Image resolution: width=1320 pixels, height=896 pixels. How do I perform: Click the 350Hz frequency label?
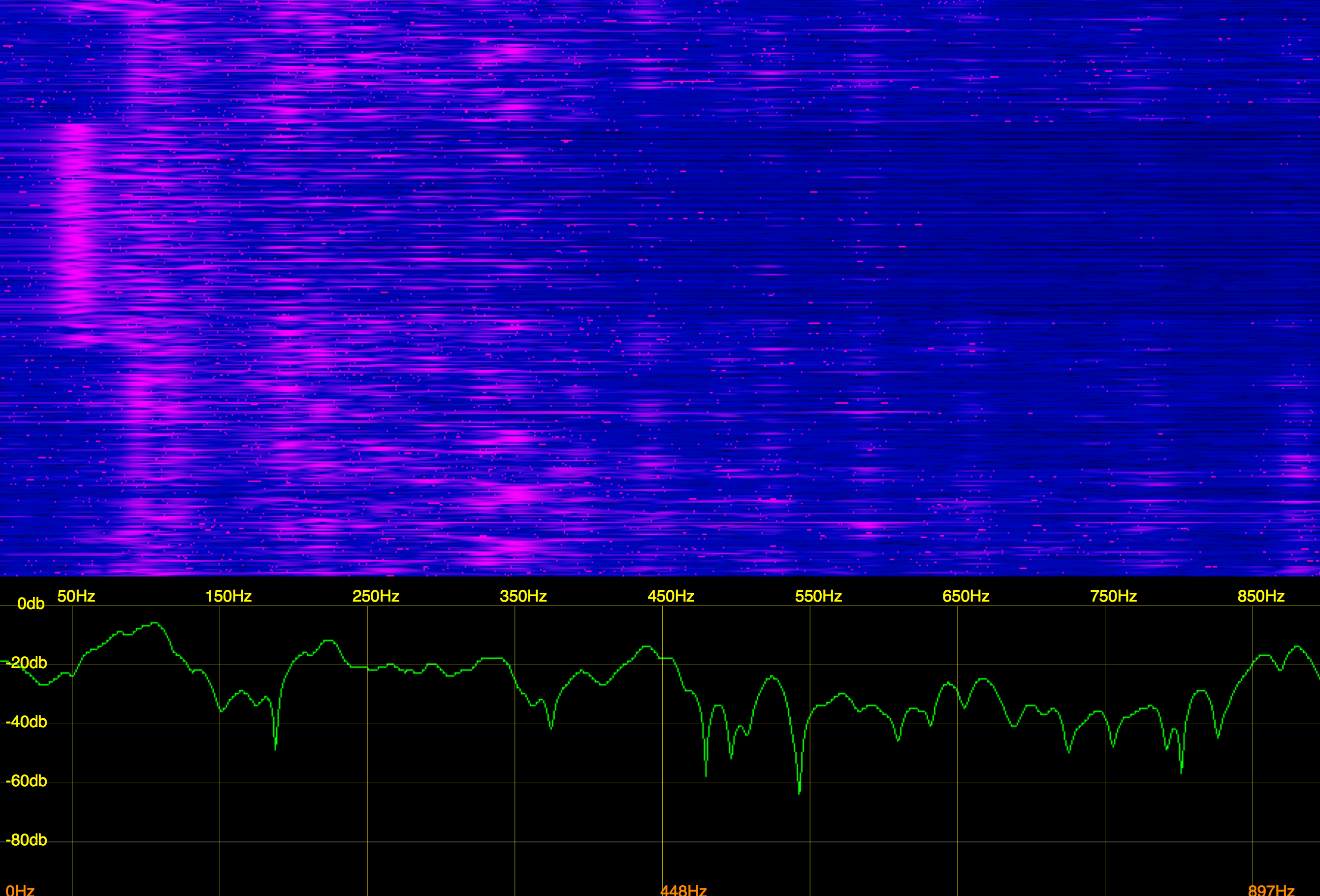point(523,596)
